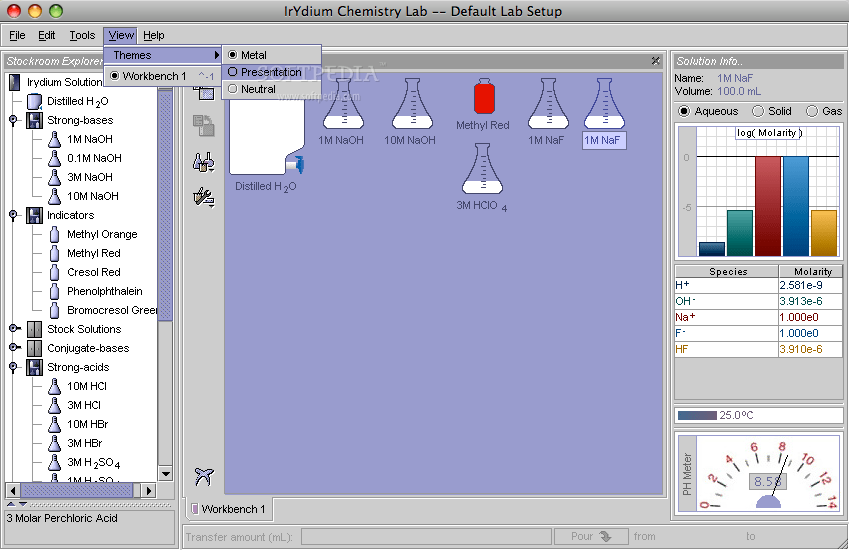The image size is (849, 550).
Task: Click the stockroom scrollbar down arrow
Action: (x=166, y=474)
